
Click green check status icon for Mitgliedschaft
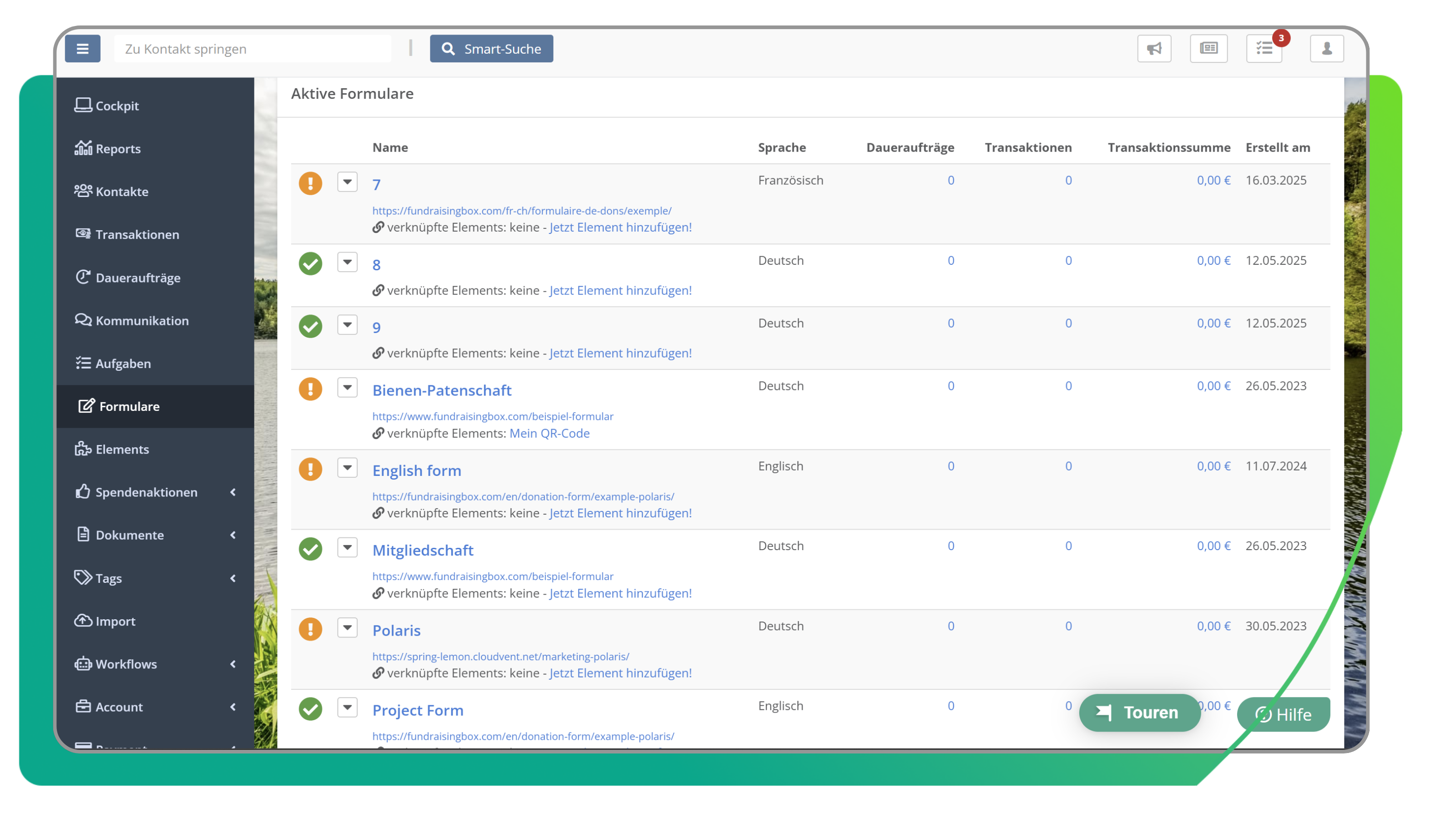310,549
